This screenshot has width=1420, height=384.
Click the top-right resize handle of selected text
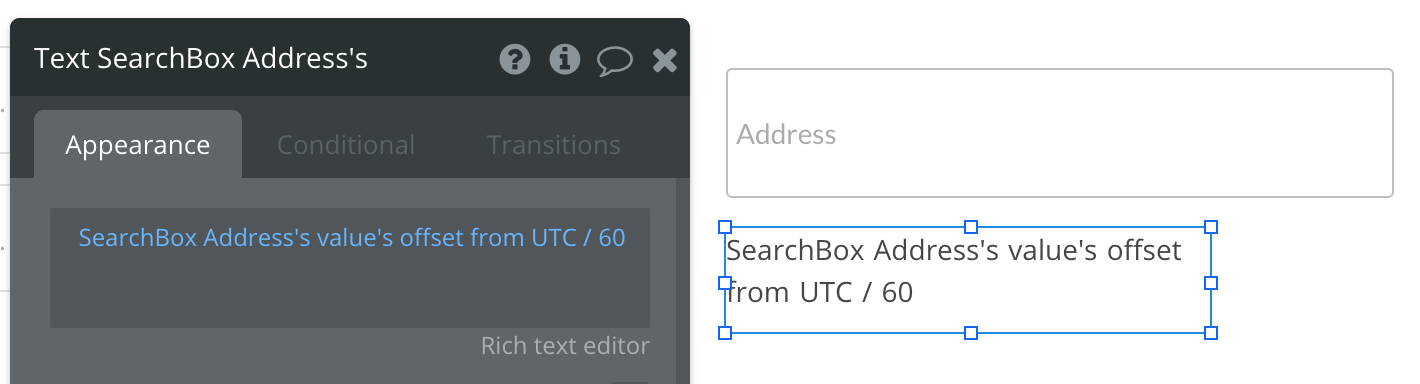1211,228
